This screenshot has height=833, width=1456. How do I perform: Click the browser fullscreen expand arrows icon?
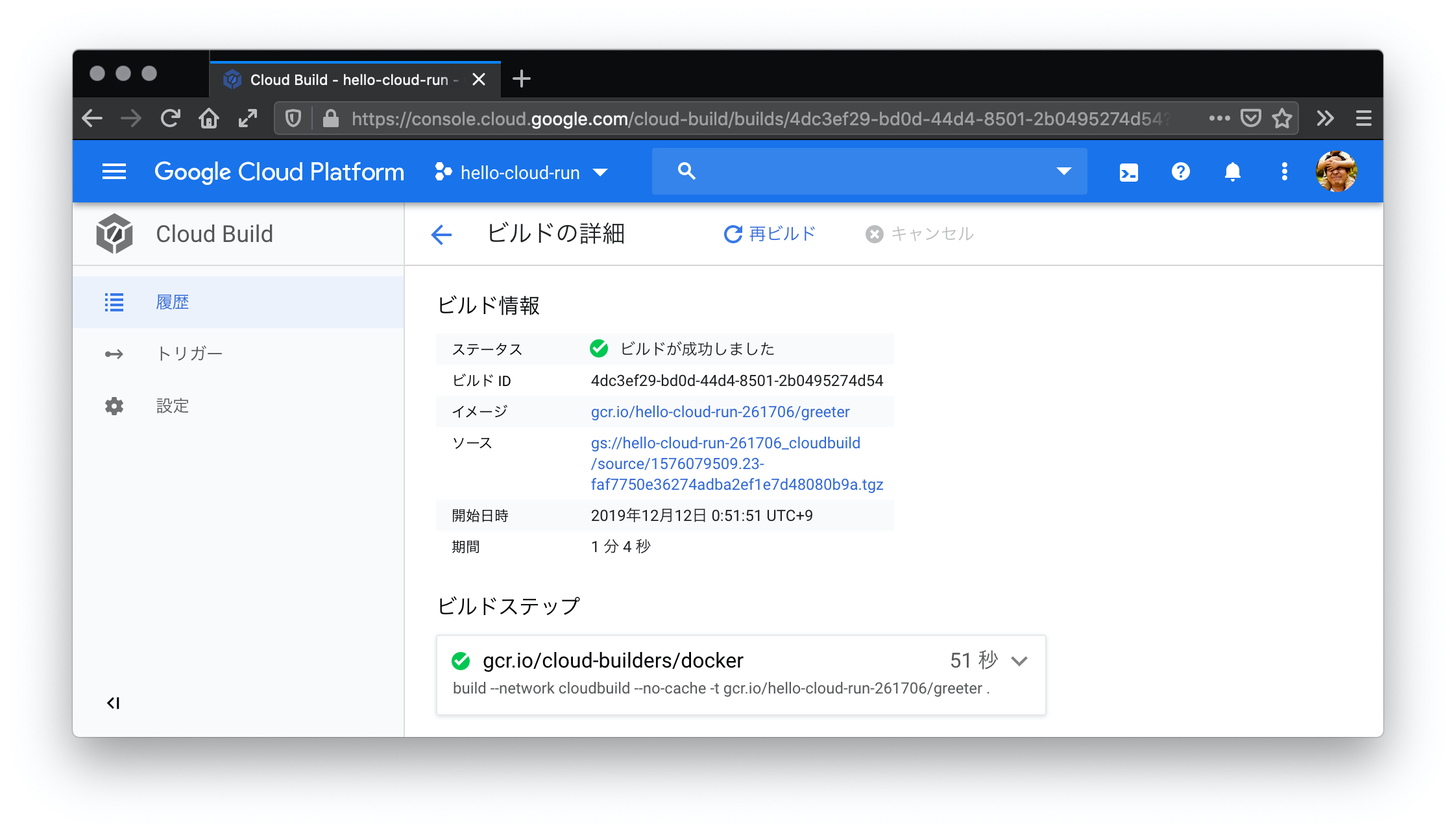248,118
